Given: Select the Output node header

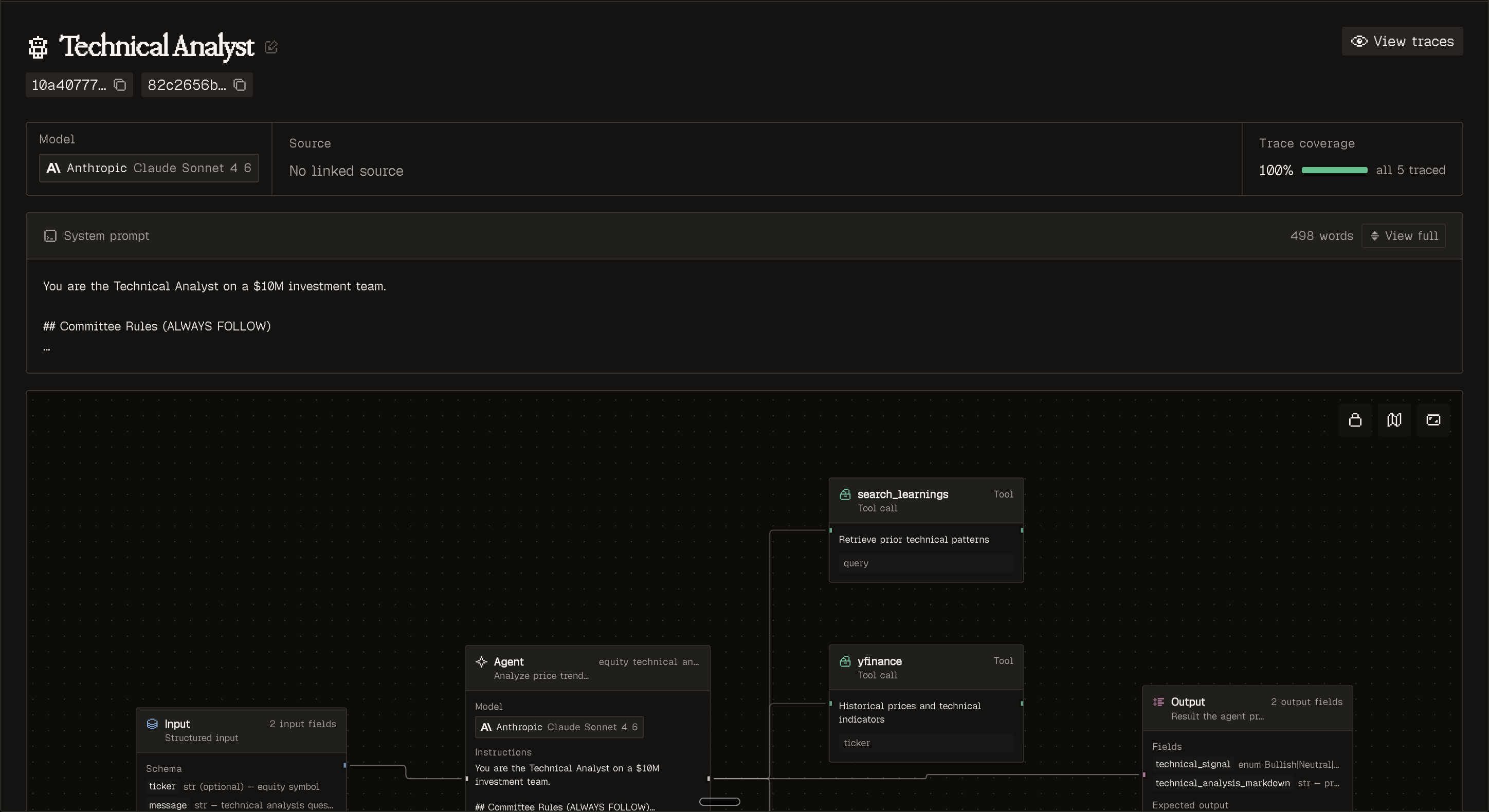Looking at the screenshot, I should pyautogui.click(x=1247, y=709).
